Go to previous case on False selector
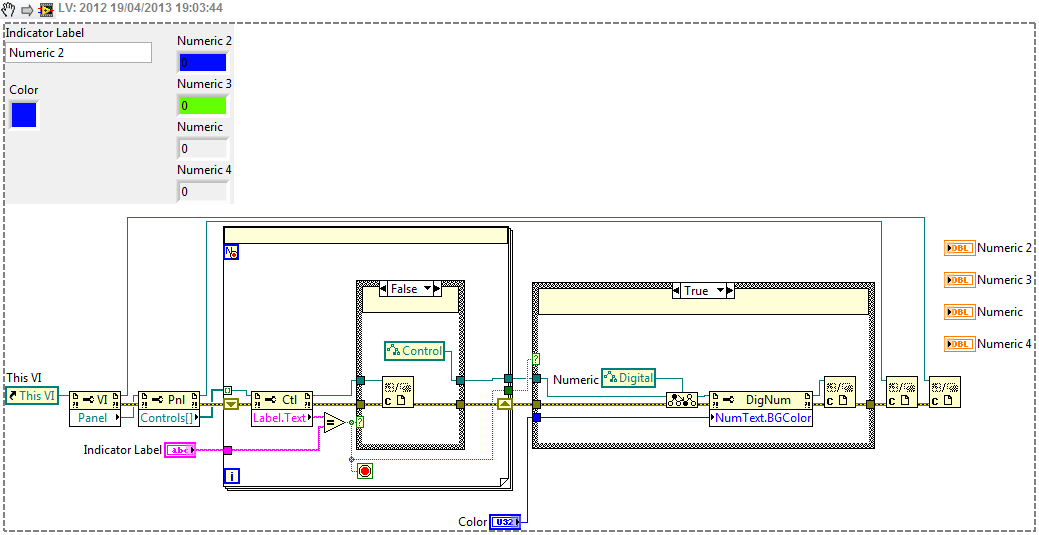 (383, 288)
